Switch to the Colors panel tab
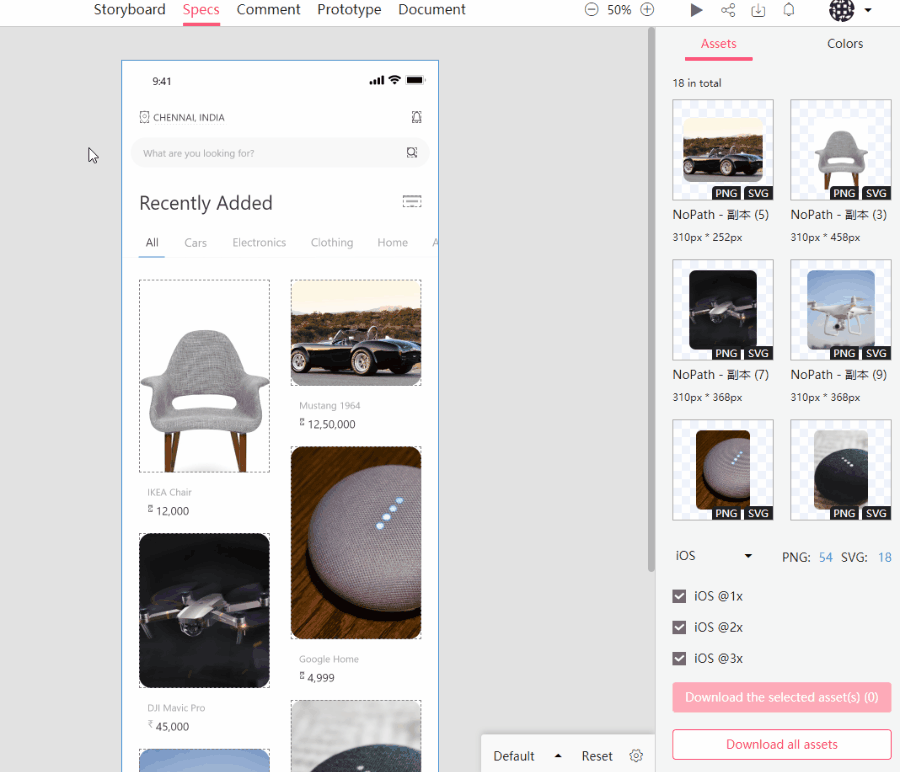Image resolution: width=900 pixels, height=772 pixels. tap(845, 44)
